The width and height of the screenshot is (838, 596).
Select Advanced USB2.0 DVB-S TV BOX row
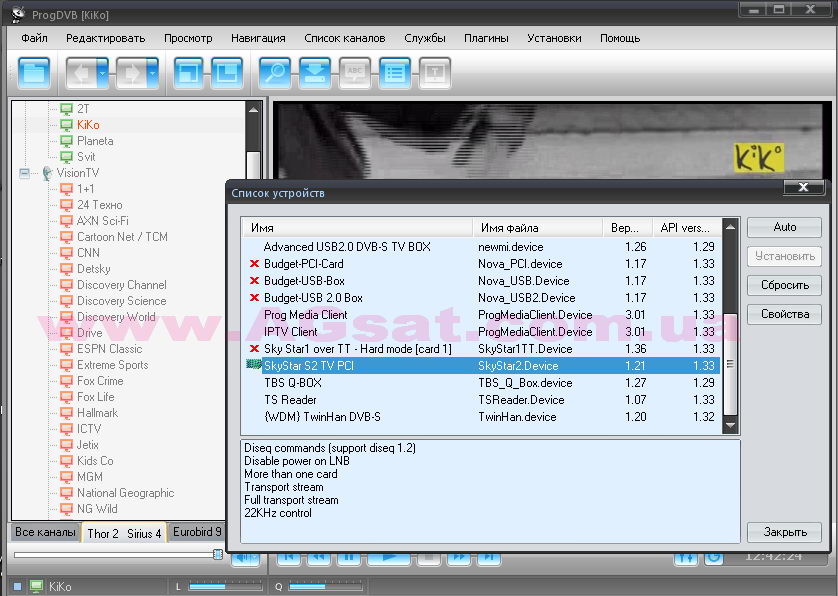481,247
